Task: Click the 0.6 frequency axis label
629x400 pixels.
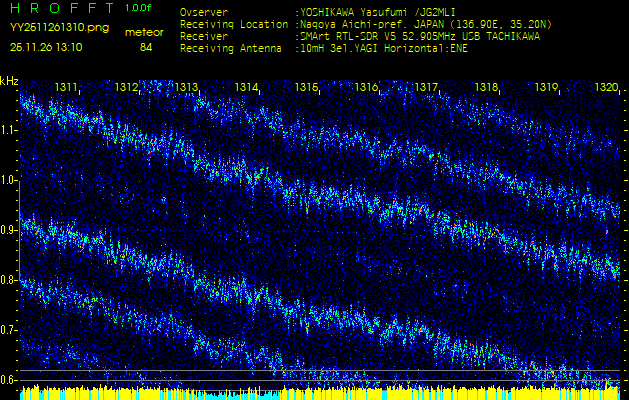Action: coord(10,380)
